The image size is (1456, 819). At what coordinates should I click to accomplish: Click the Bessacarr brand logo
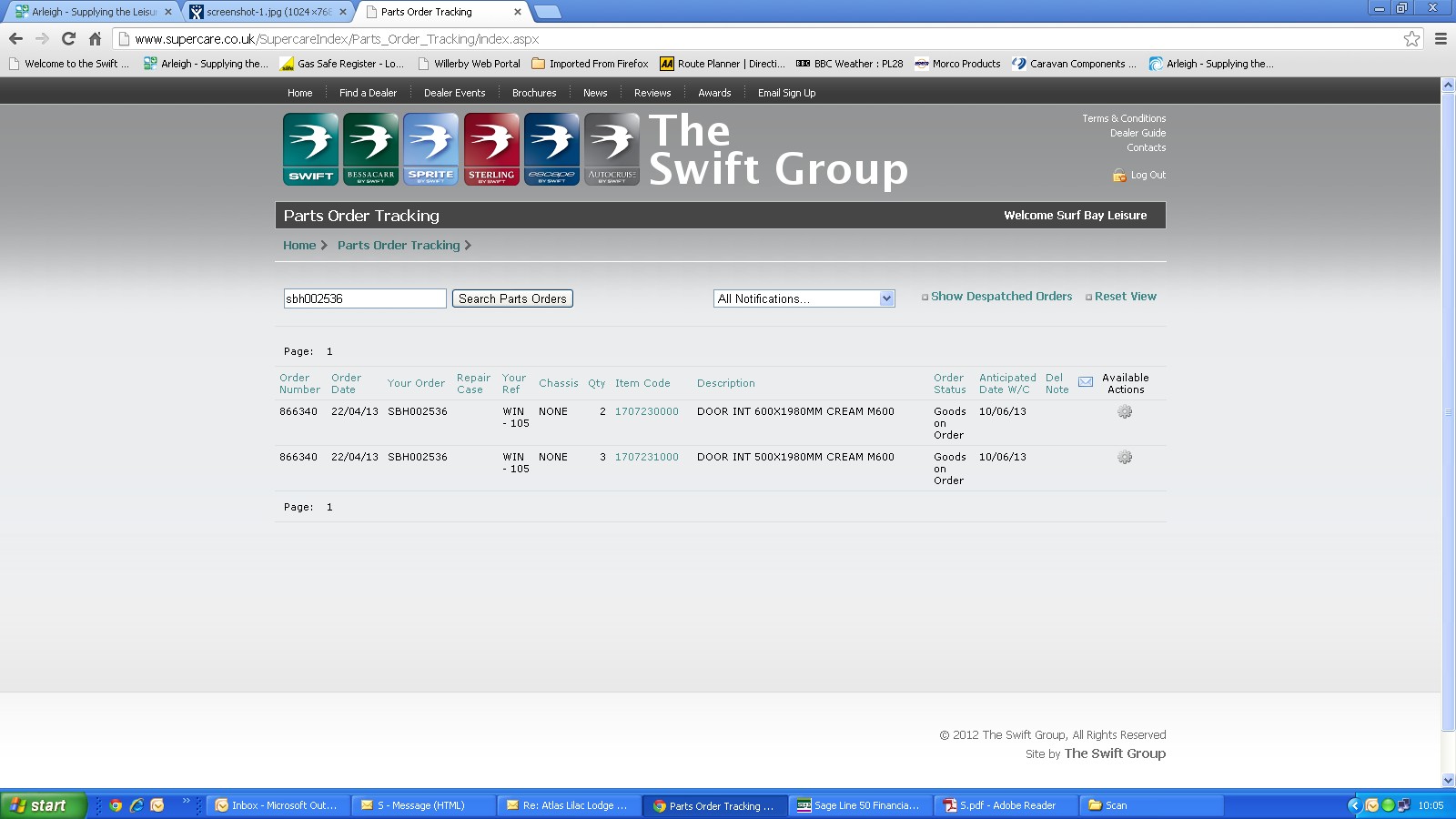coord(370,149)
